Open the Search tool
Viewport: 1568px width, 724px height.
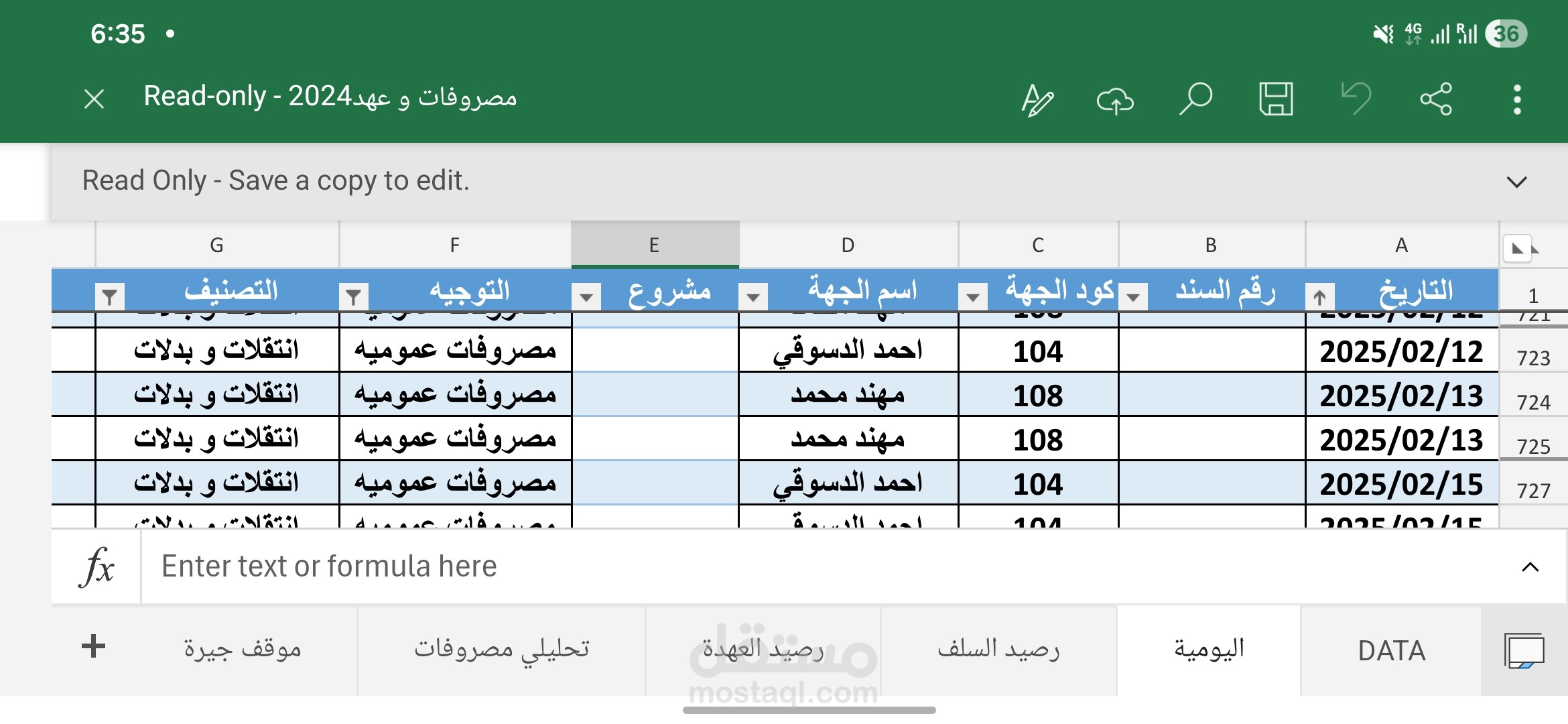pyautogui.click(x=1197, y=99)
